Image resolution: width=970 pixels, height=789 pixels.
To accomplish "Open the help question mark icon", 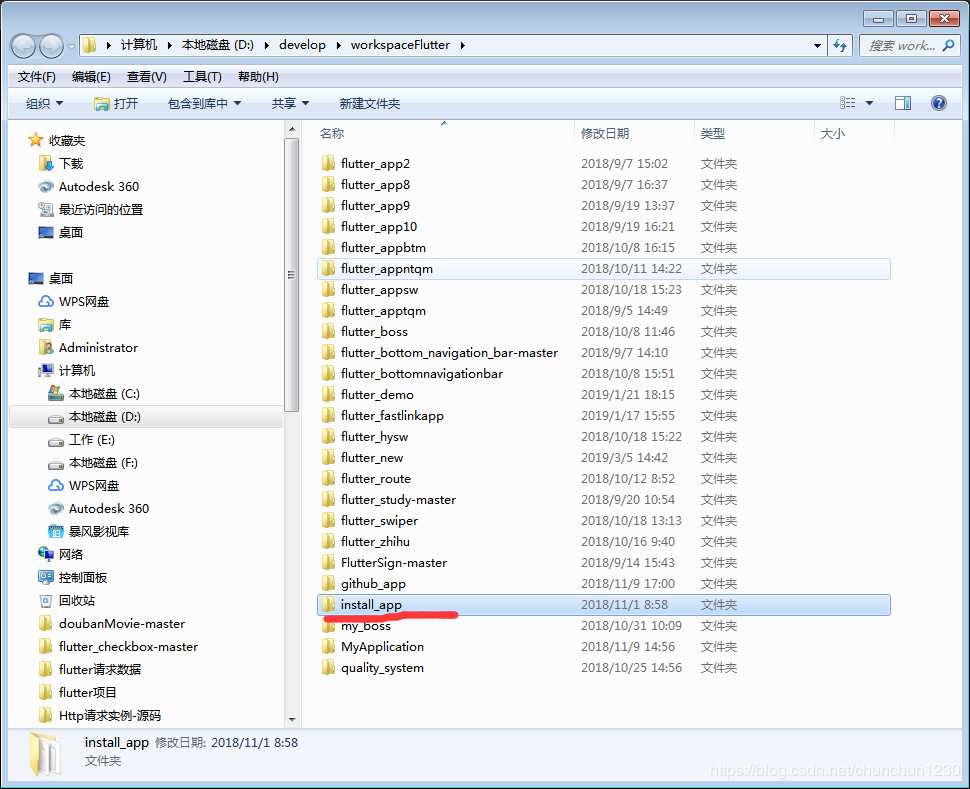I will [x=938, y=103].
